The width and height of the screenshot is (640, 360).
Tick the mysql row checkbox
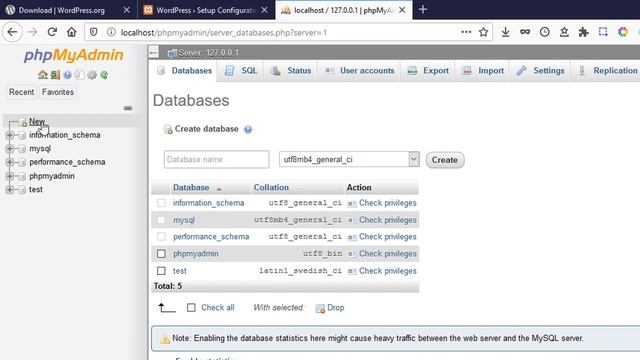point(161,220)
